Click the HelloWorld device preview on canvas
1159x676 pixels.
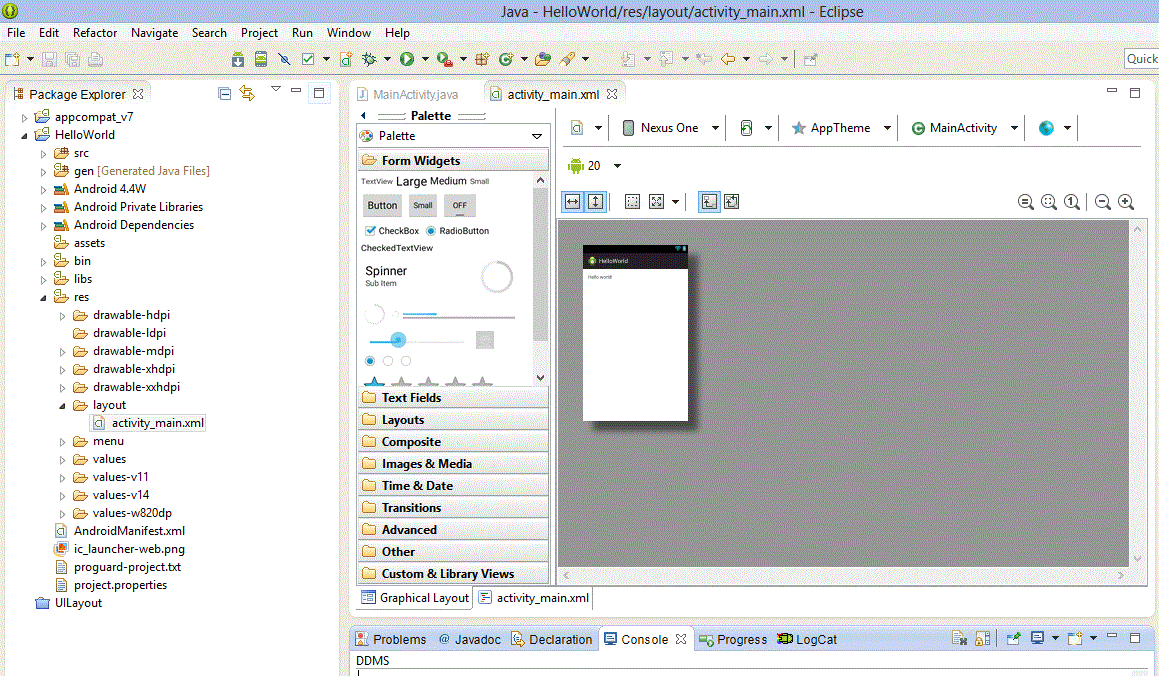636,332
